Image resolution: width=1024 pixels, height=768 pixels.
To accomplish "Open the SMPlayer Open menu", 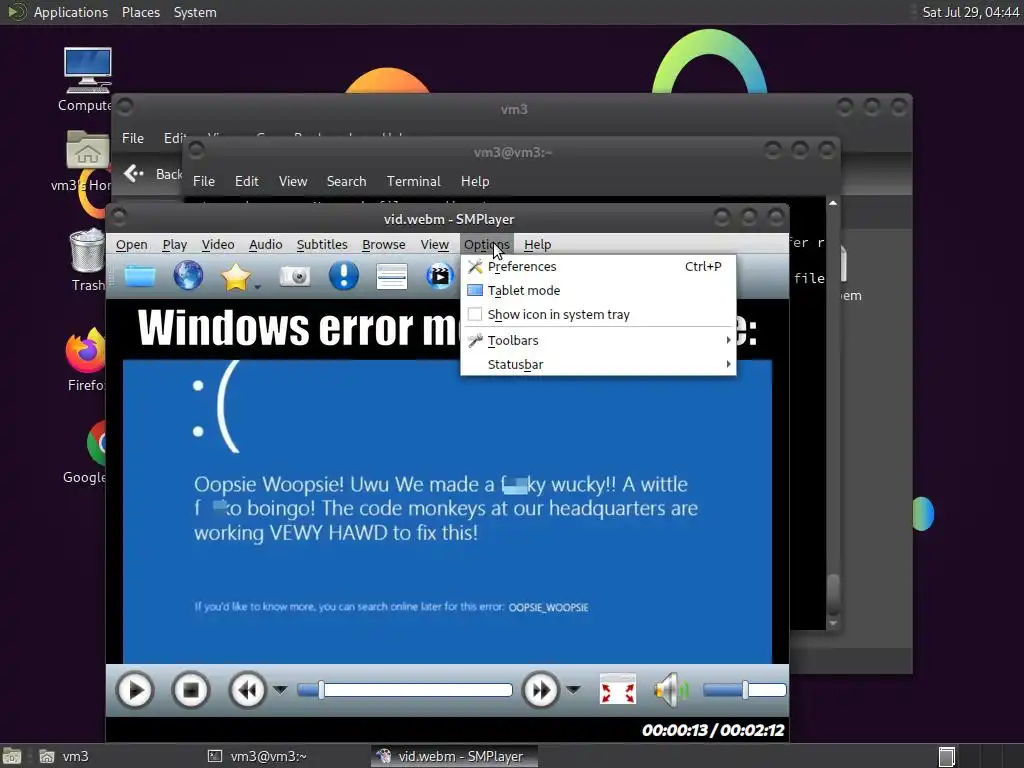I will click(131, 244).
